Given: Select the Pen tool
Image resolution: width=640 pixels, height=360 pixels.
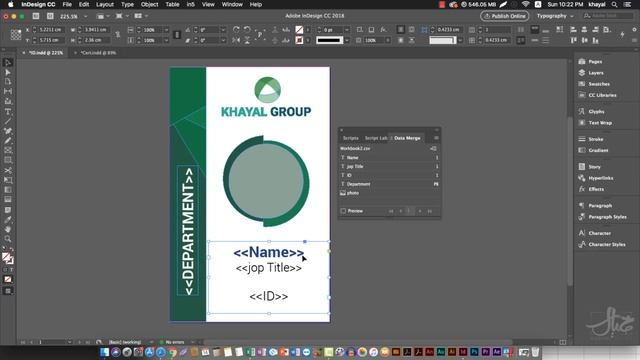Looking at the screenshot, I should 8,131.
